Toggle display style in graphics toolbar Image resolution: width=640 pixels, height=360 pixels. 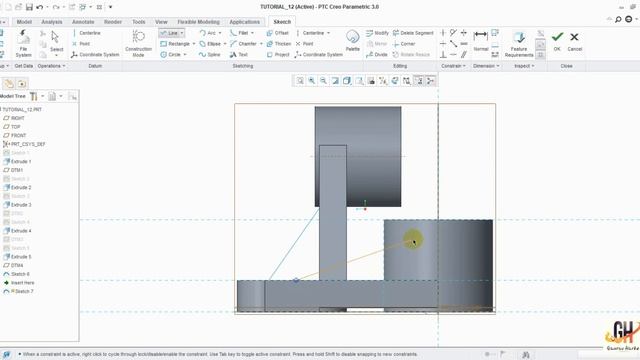pyautogui.click(x=347, y=81)
